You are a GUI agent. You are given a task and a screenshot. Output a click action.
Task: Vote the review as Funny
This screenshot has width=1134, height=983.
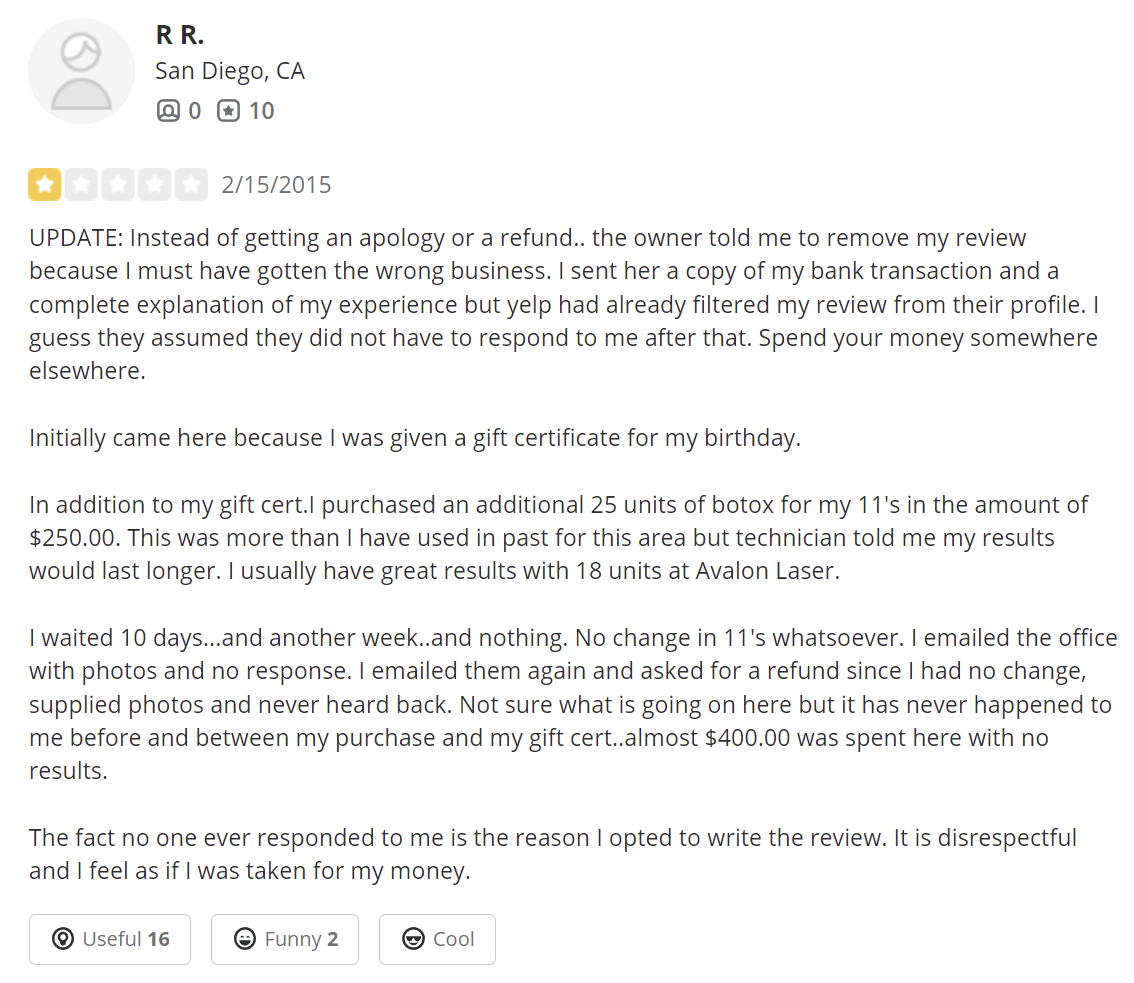click(285, 939)
